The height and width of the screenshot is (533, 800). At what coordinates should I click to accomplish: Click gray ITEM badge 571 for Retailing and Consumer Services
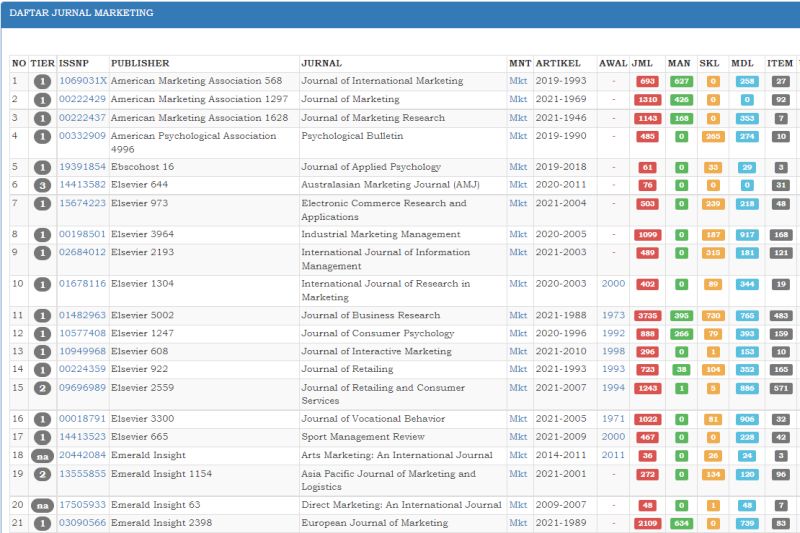click(x=781, y=388)
